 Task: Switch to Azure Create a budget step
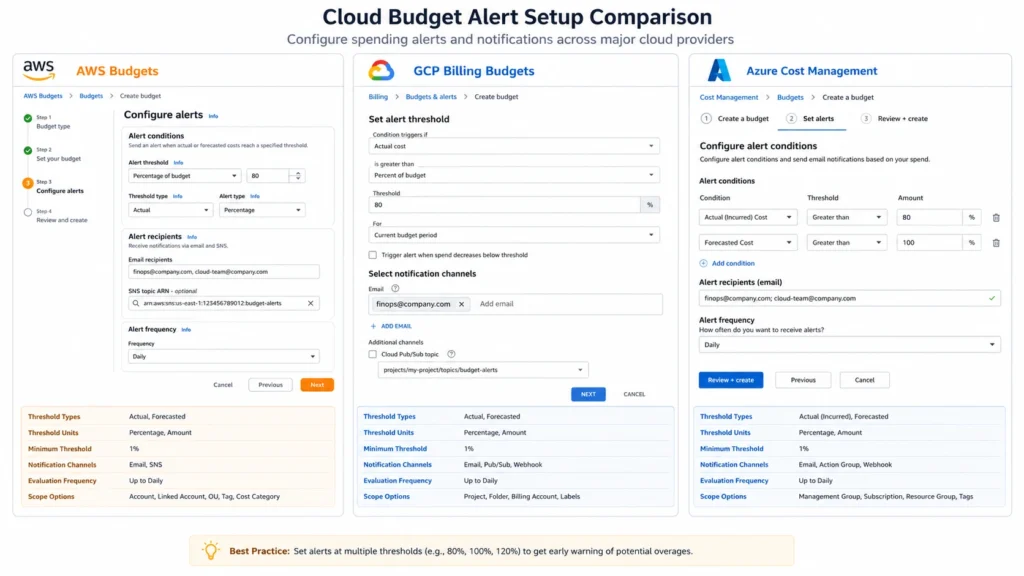pos(735,119)
